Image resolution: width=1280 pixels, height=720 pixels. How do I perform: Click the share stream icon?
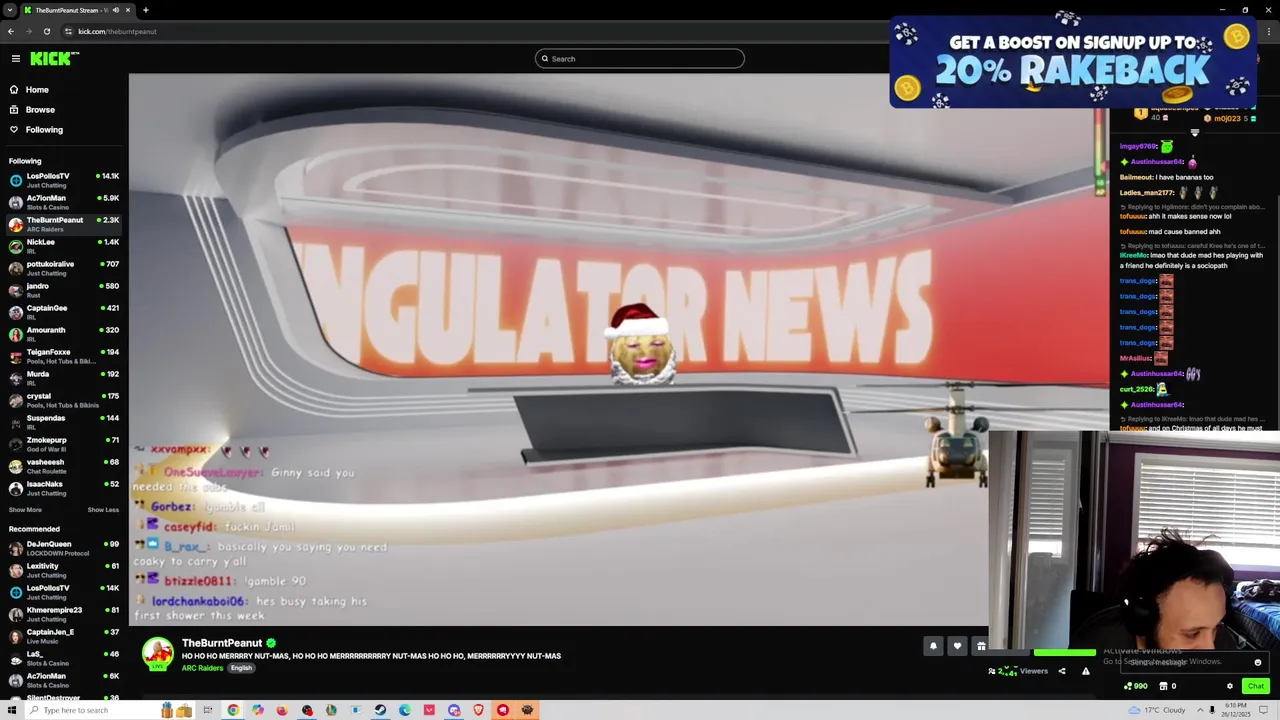pos(1062,671)
